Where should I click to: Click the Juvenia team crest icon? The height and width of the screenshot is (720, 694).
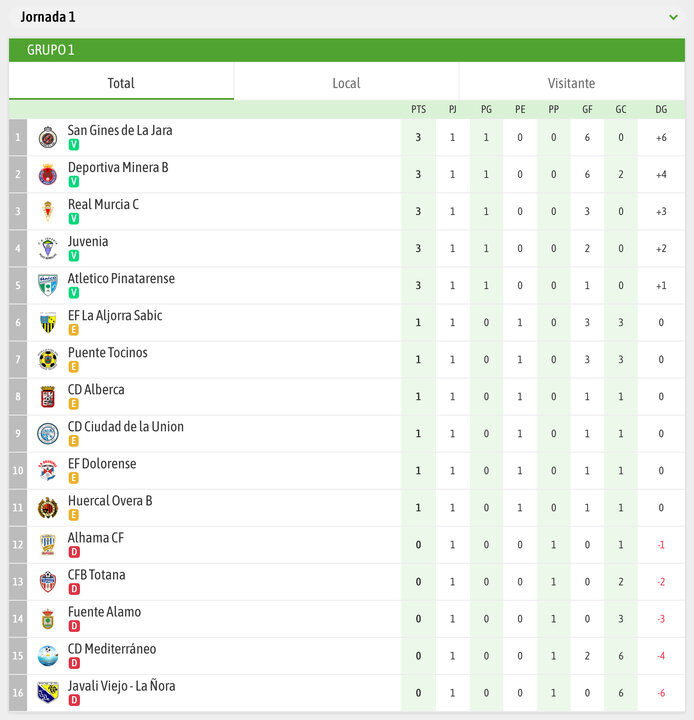click(x=47, y=249)
